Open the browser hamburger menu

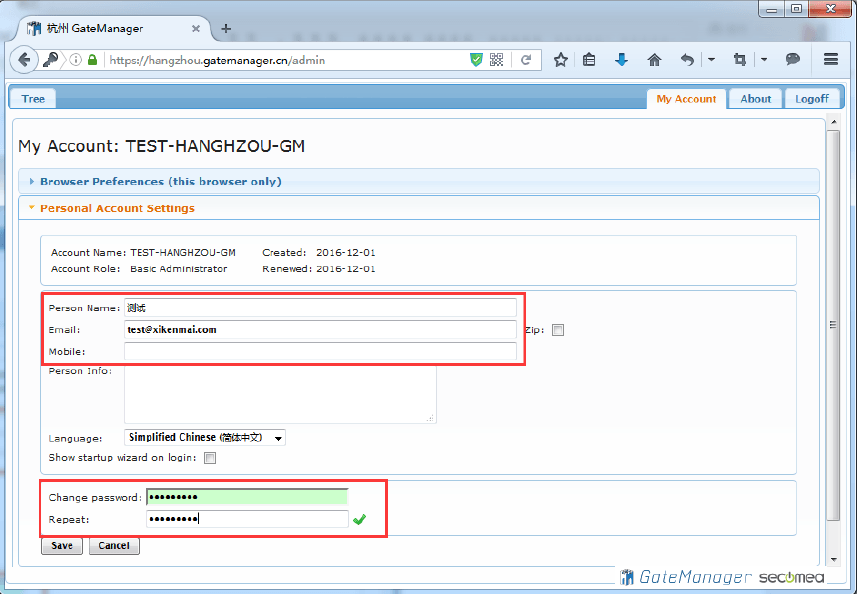tap(830, 60)
